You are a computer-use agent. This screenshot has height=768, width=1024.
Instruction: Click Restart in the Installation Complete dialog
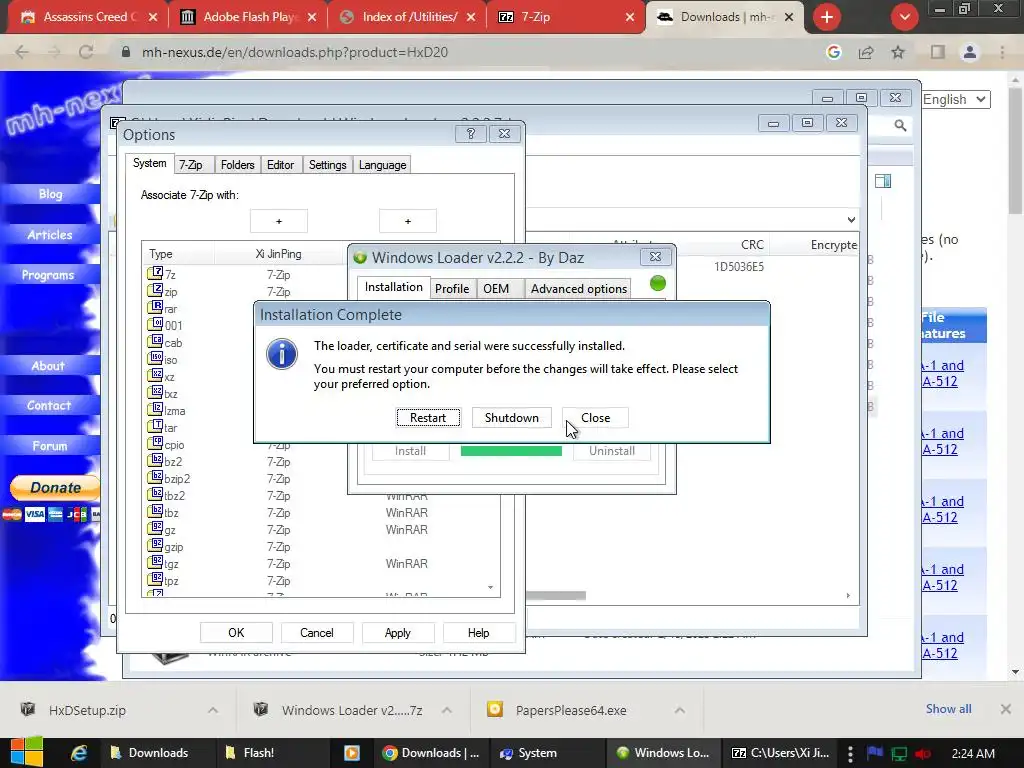(428, 418)
